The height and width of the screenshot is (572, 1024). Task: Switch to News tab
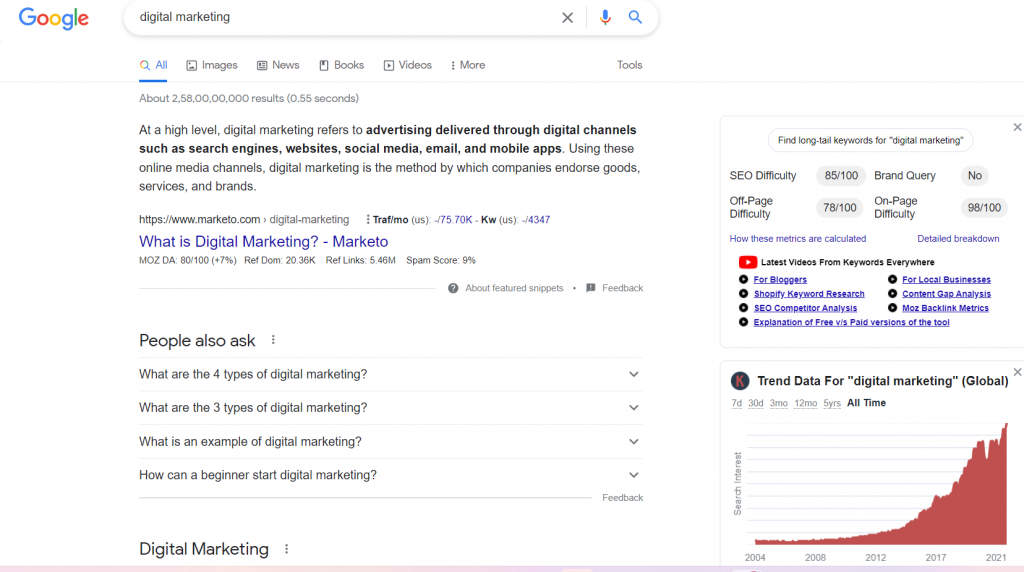(x=278, y=65)
